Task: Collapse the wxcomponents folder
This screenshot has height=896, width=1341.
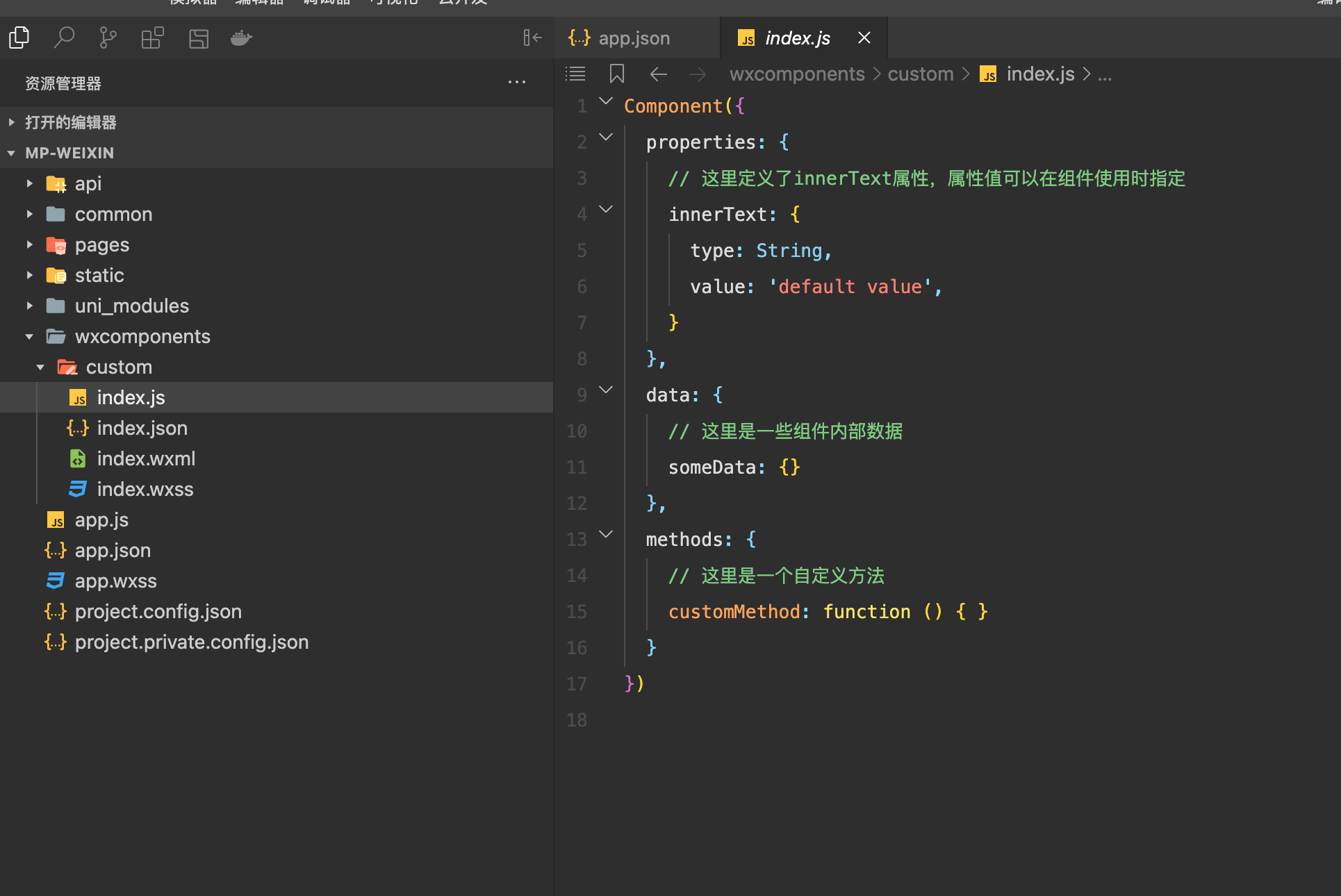Action: [30, 336]
